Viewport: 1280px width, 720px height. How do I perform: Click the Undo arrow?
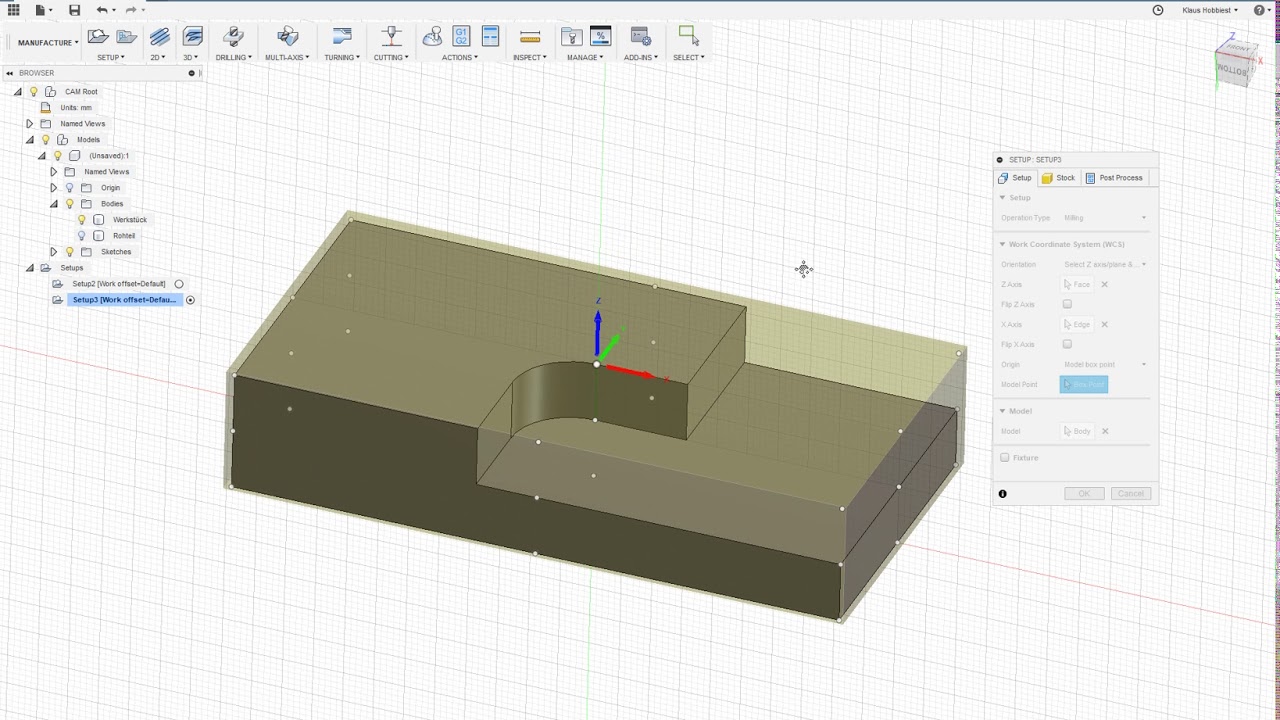pyautogui.click(x=102, y=10)
